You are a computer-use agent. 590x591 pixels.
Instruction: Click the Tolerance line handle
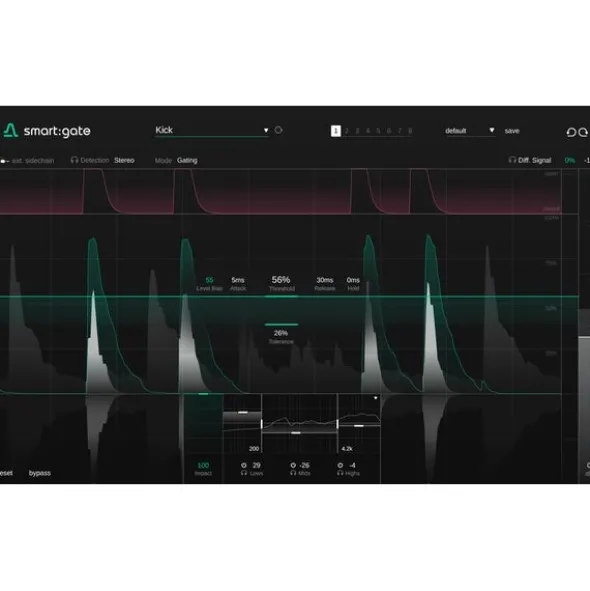tap(281, 324)
